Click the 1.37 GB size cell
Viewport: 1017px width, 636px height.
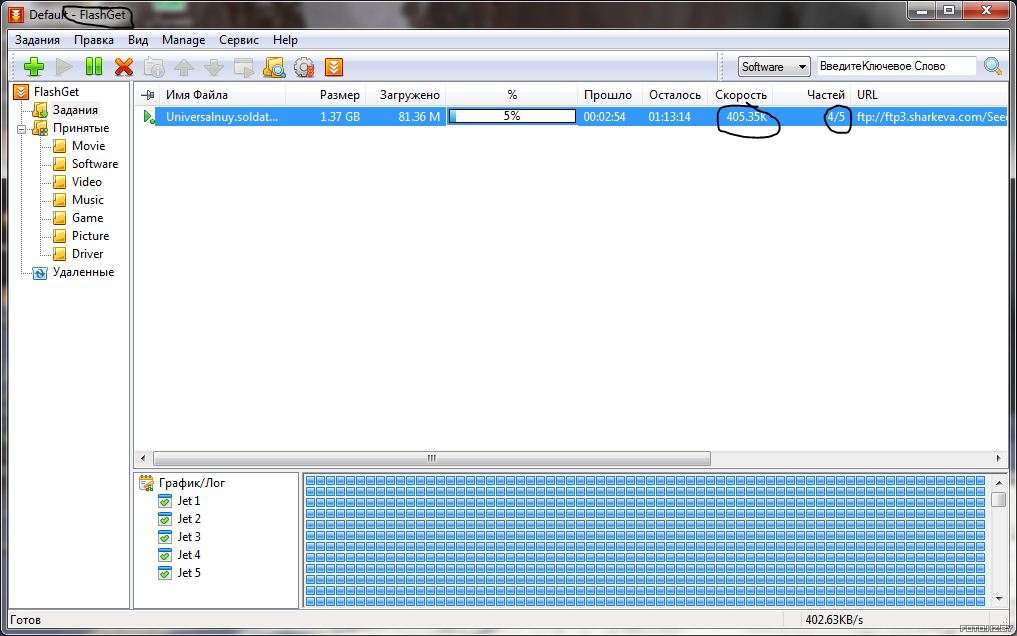(x=340, y=117)
